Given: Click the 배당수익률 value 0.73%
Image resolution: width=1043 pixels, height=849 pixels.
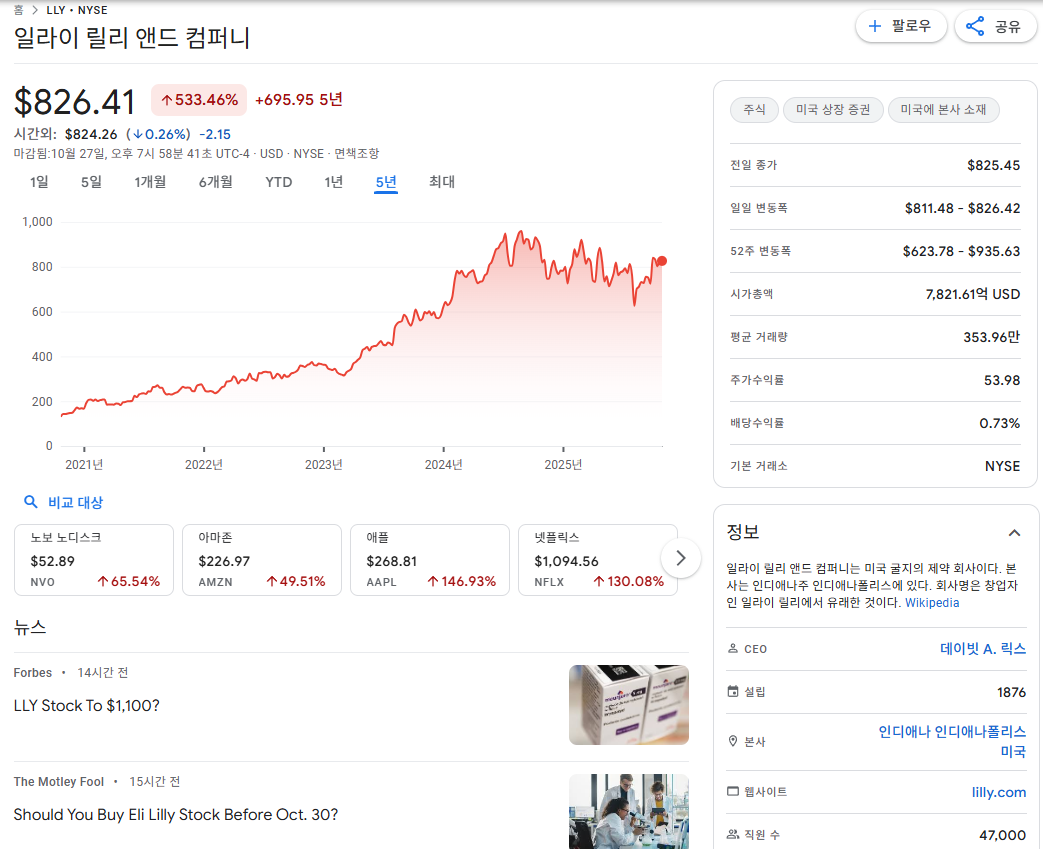Looking at the screenshot, I should coord(999,423).
